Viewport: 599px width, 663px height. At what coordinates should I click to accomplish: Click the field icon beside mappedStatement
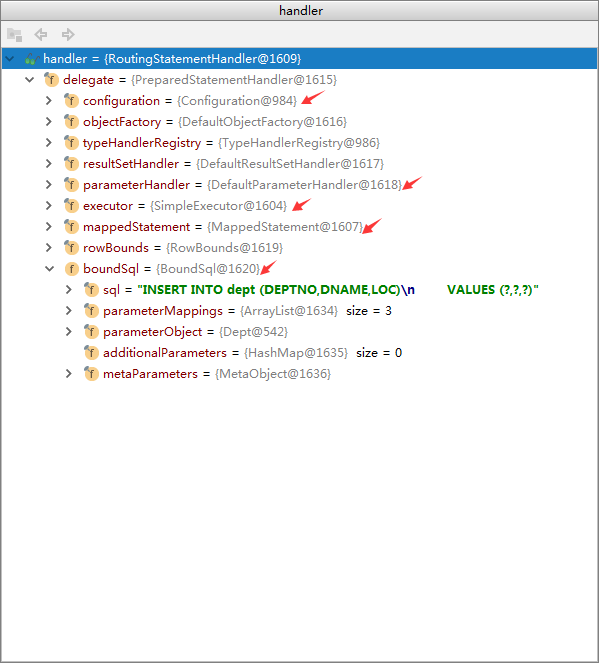pyautogui.click(x=71, y=227)
